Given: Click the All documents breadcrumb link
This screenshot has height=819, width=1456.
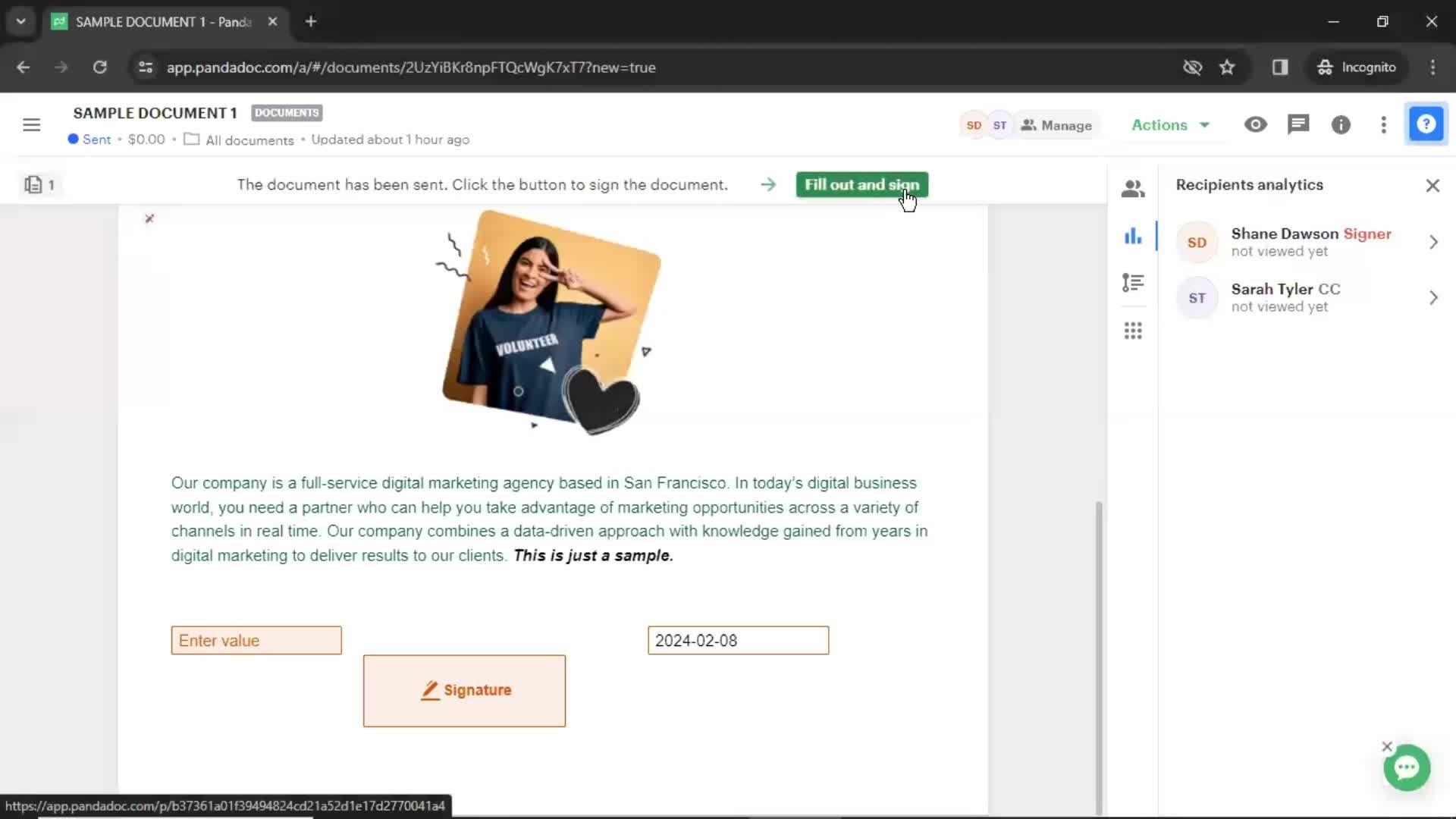Looking at the screenshot, I should [x=249, y=139].
